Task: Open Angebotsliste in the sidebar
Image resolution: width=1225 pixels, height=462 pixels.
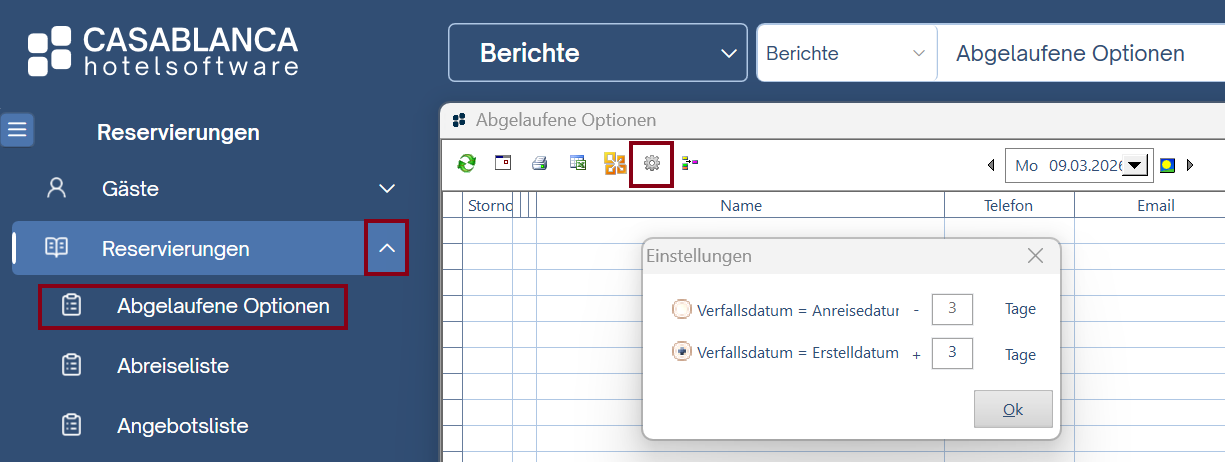Action: click(x=182, y=426)
